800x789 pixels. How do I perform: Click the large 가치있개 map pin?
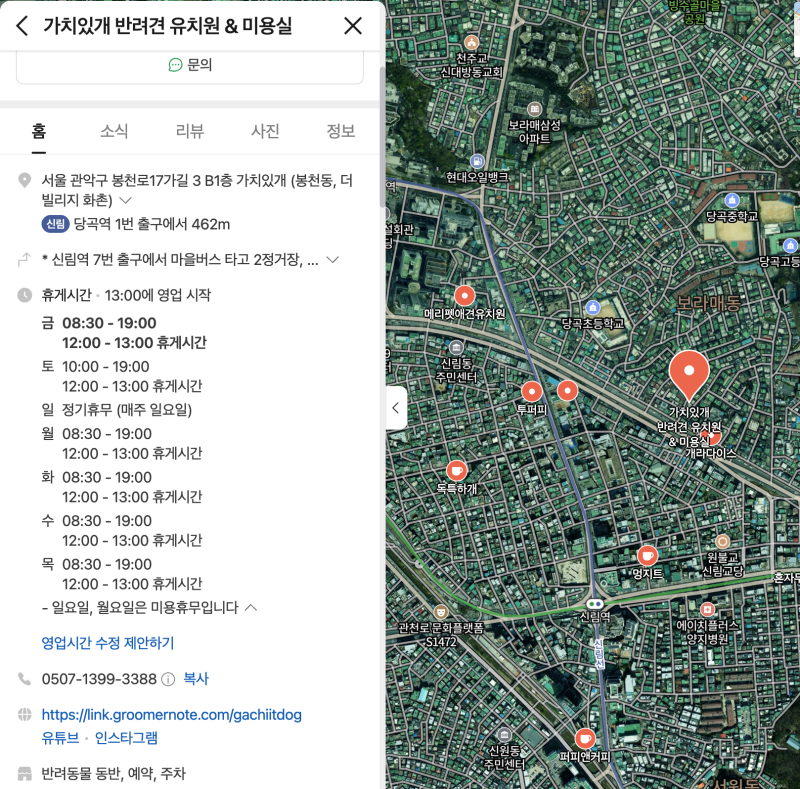click(689, 375)
